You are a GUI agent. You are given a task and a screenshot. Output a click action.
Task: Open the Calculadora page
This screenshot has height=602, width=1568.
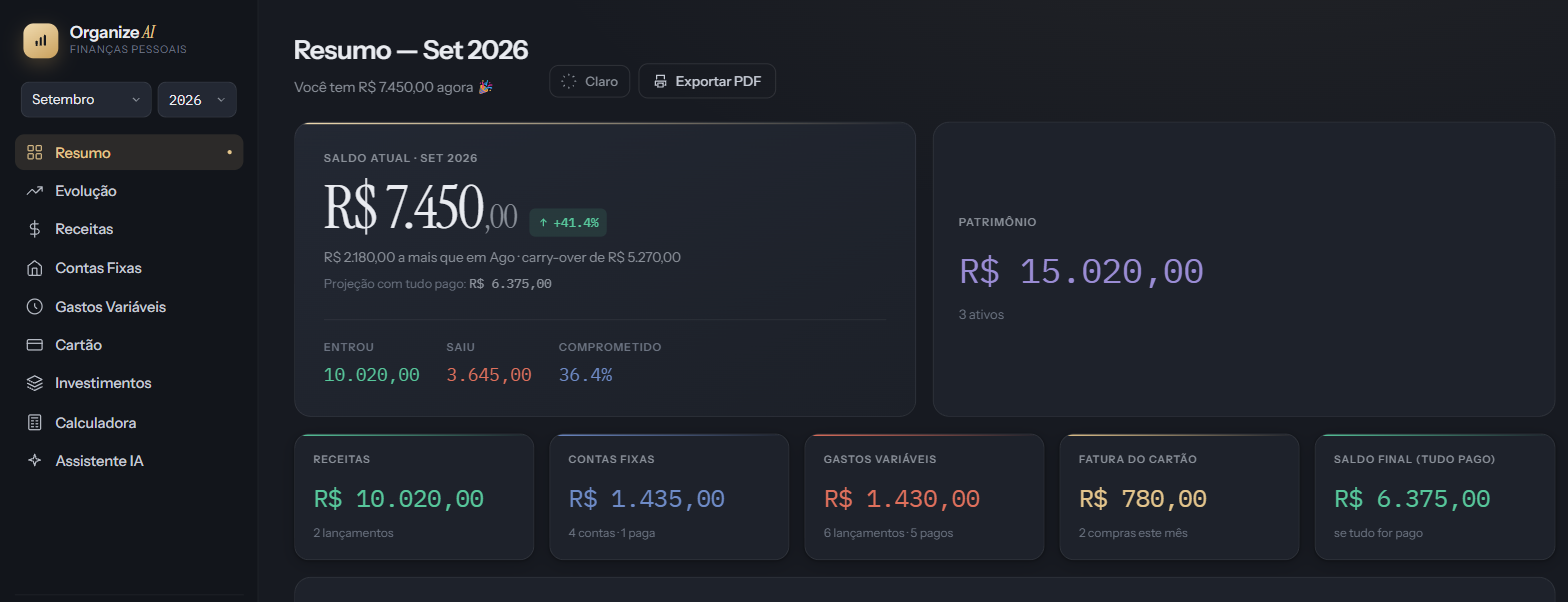pos(129,422)
